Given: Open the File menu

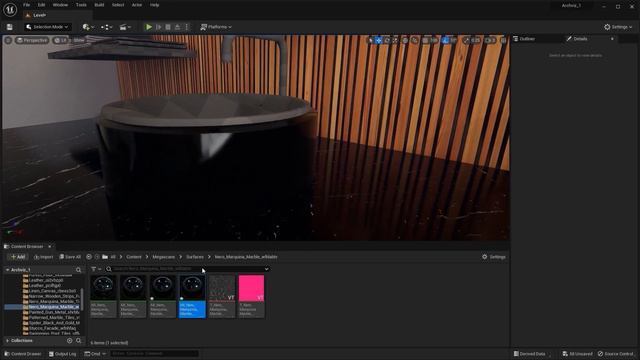Looking at the screenshot, I should click(27, 5).
